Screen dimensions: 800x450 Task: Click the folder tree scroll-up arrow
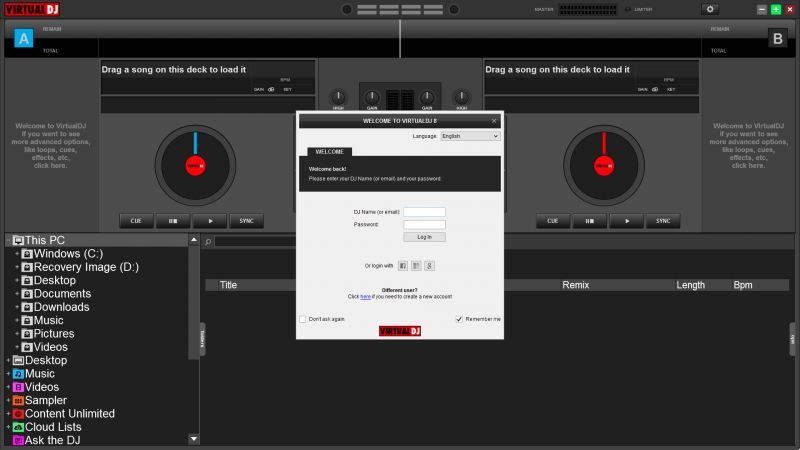tap(194, 240)
